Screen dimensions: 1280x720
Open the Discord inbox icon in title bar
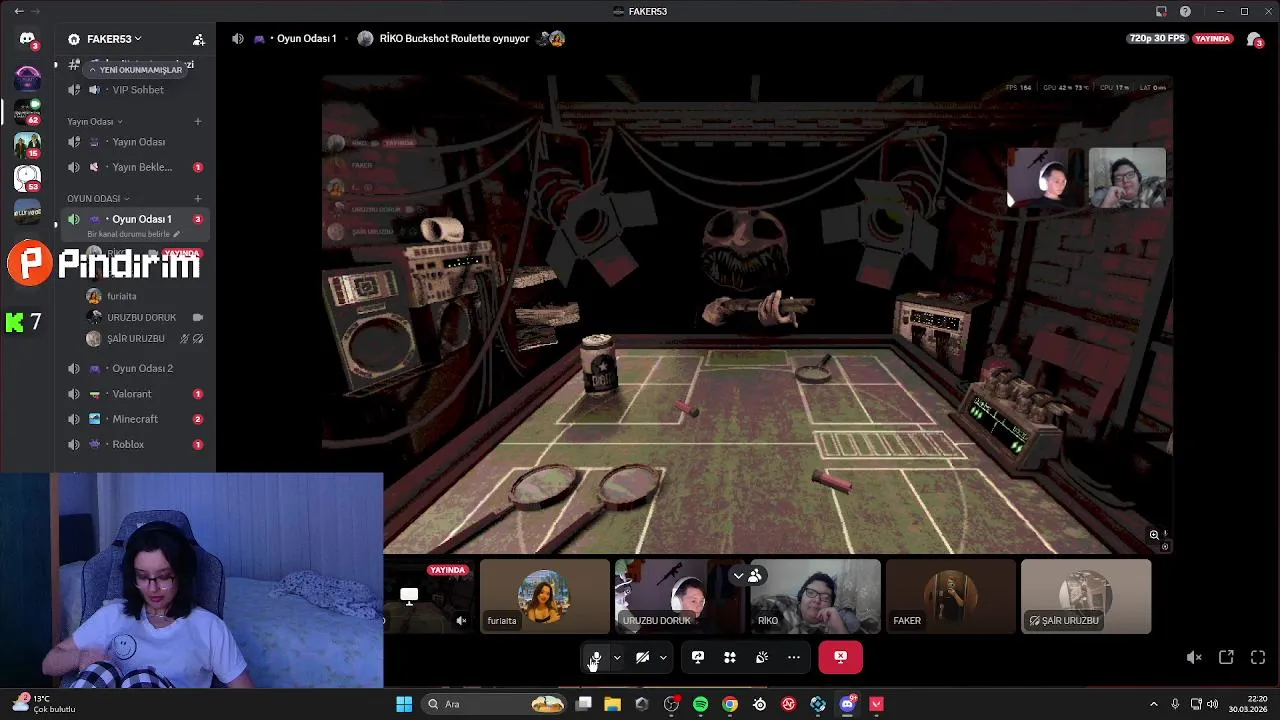tap(1161, 11)
